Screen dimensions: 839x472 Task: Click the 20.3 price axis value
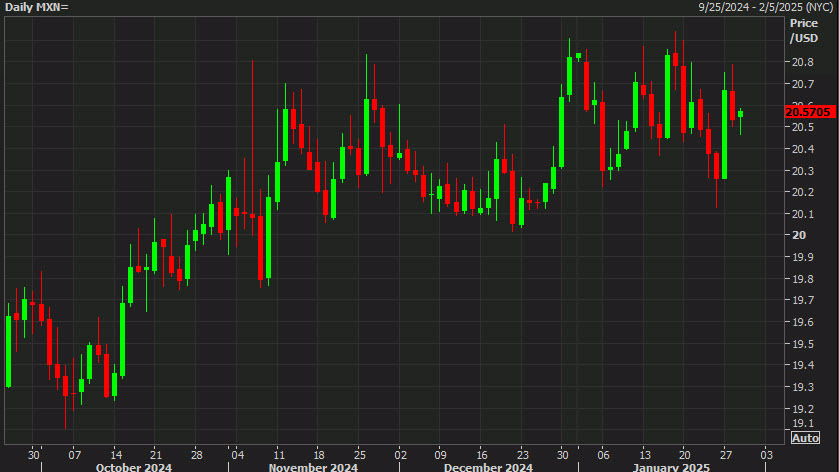tap(803, 171)
